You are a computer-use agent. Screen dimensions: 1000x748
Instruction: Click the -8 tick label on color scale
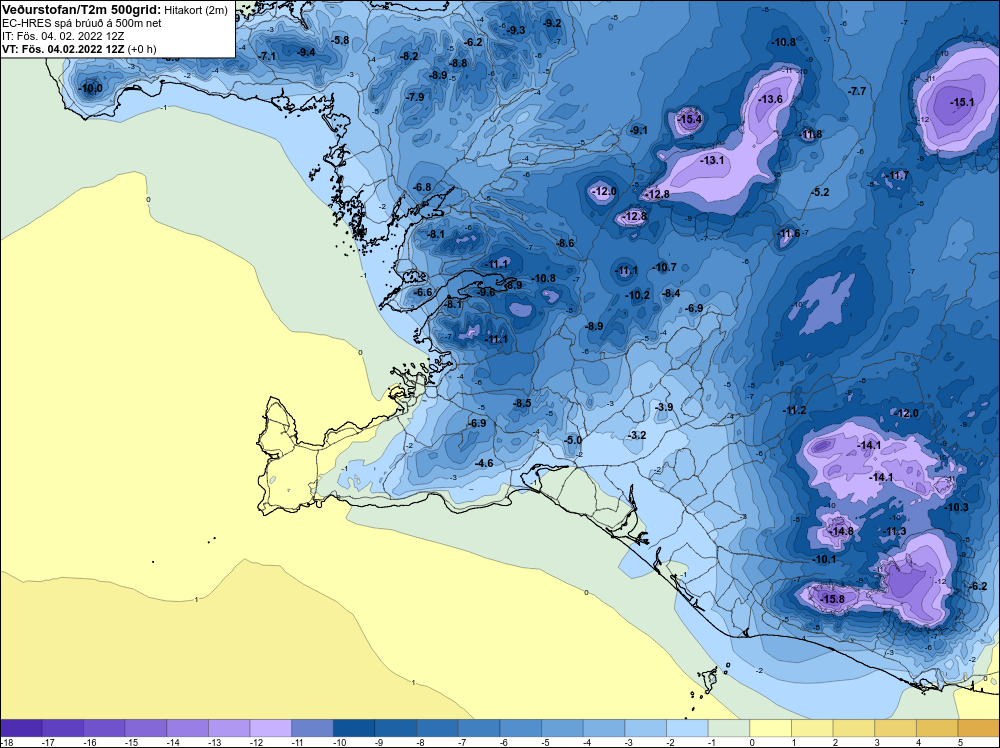click(420, 742)
